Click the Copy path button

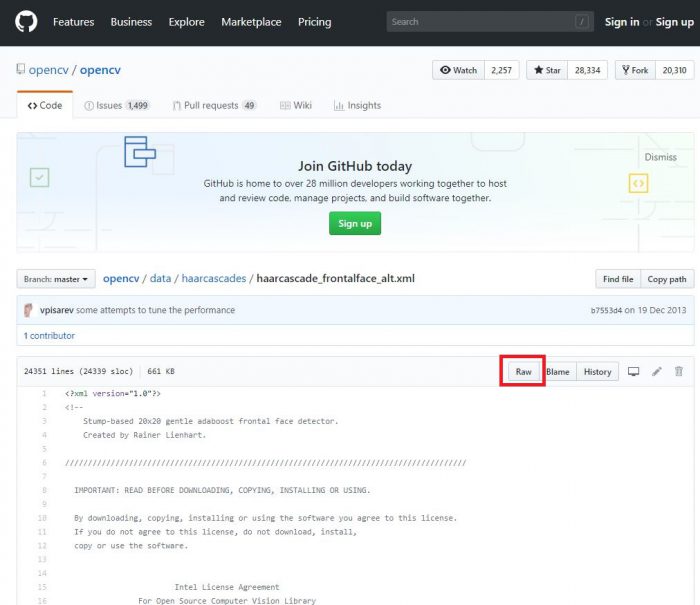tap(667, 279)
